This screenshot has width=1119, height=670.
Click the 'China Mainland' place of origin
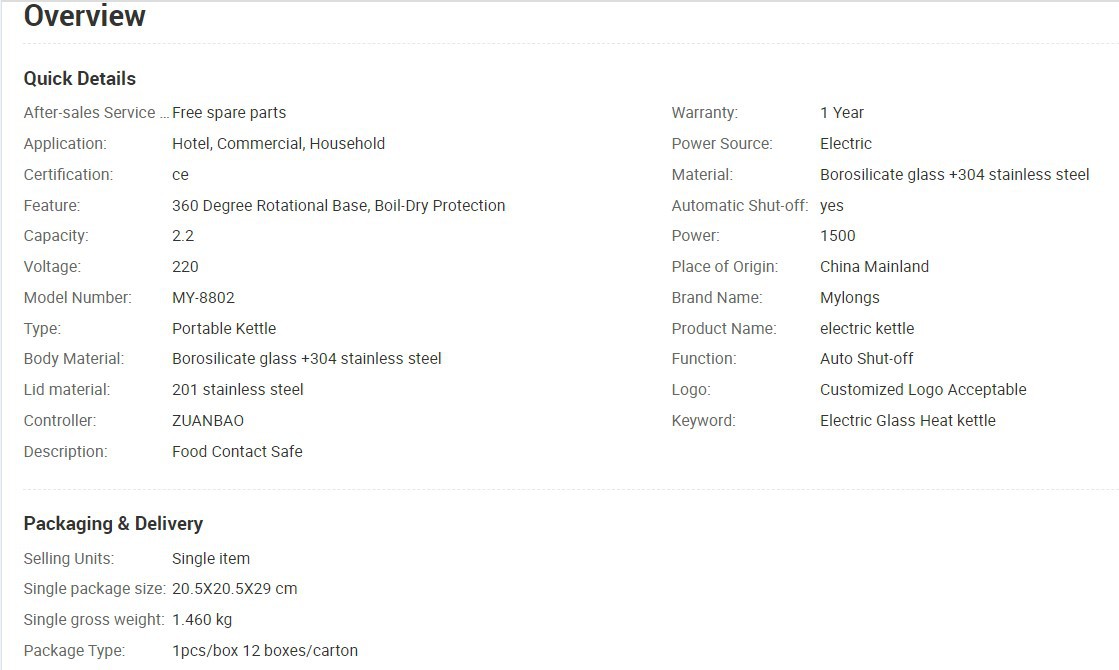click(874, 266)
